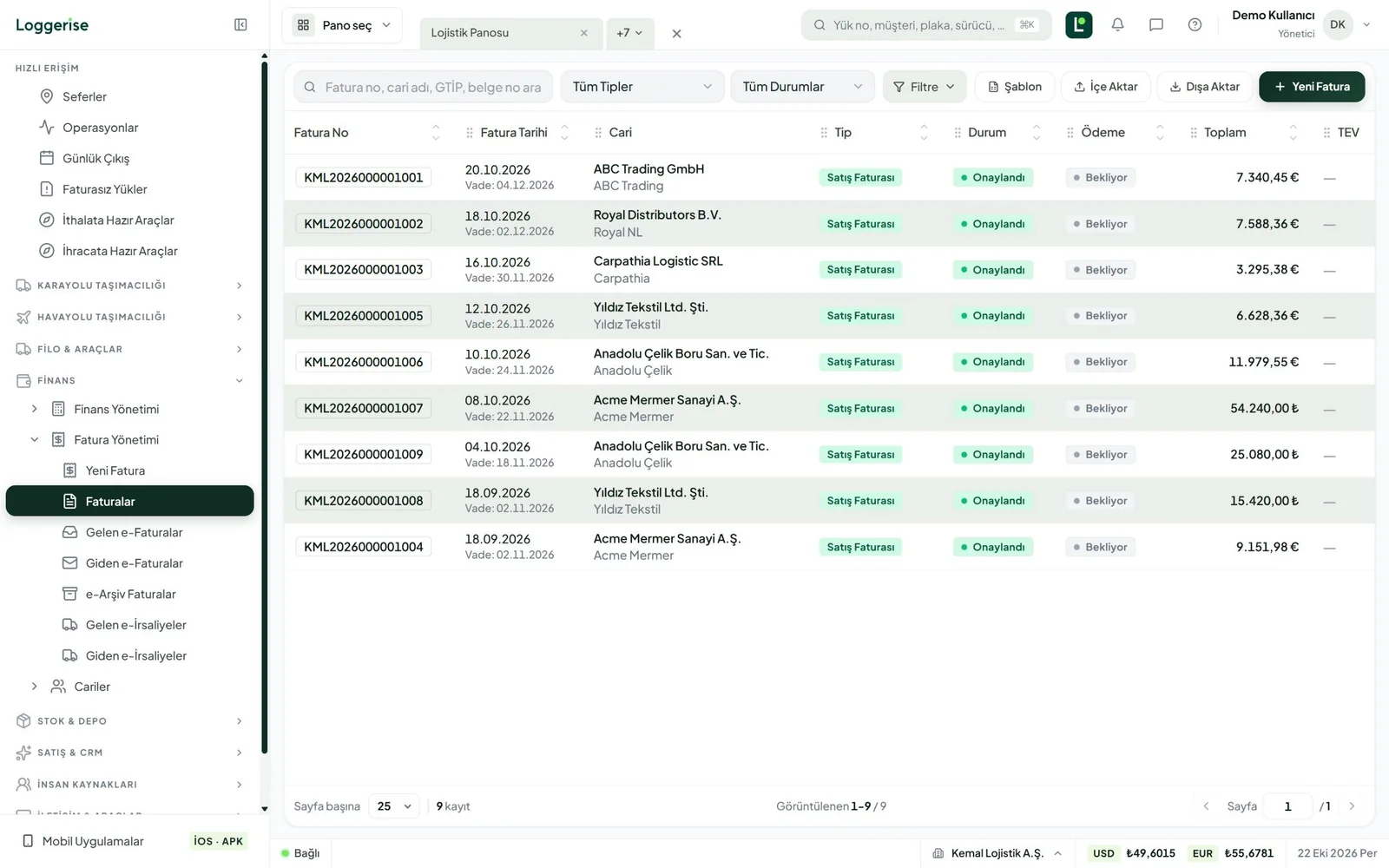Image resolution: width=1389 pixels, height=868 pixels.
Task: Open e-Arşiv Faturalar
Action: (130, 594)
